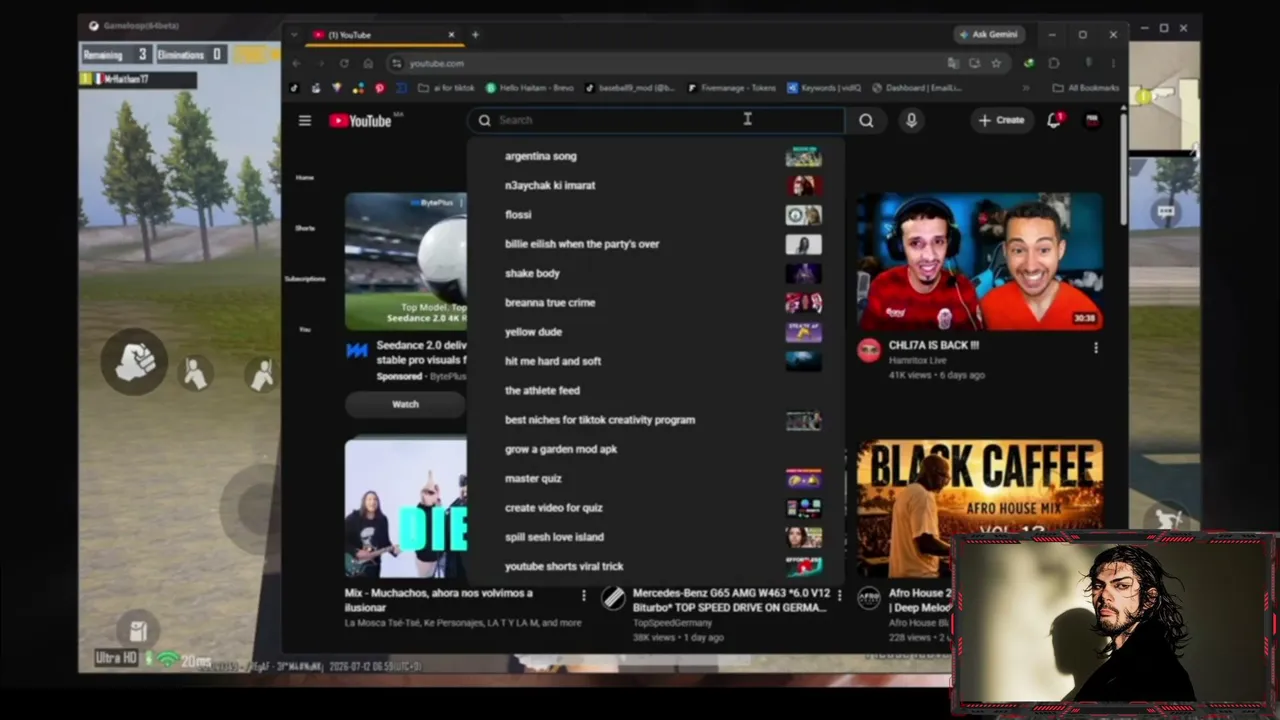
Task: Open the YouTube guide hamburger menu
Action: (305, 121)
